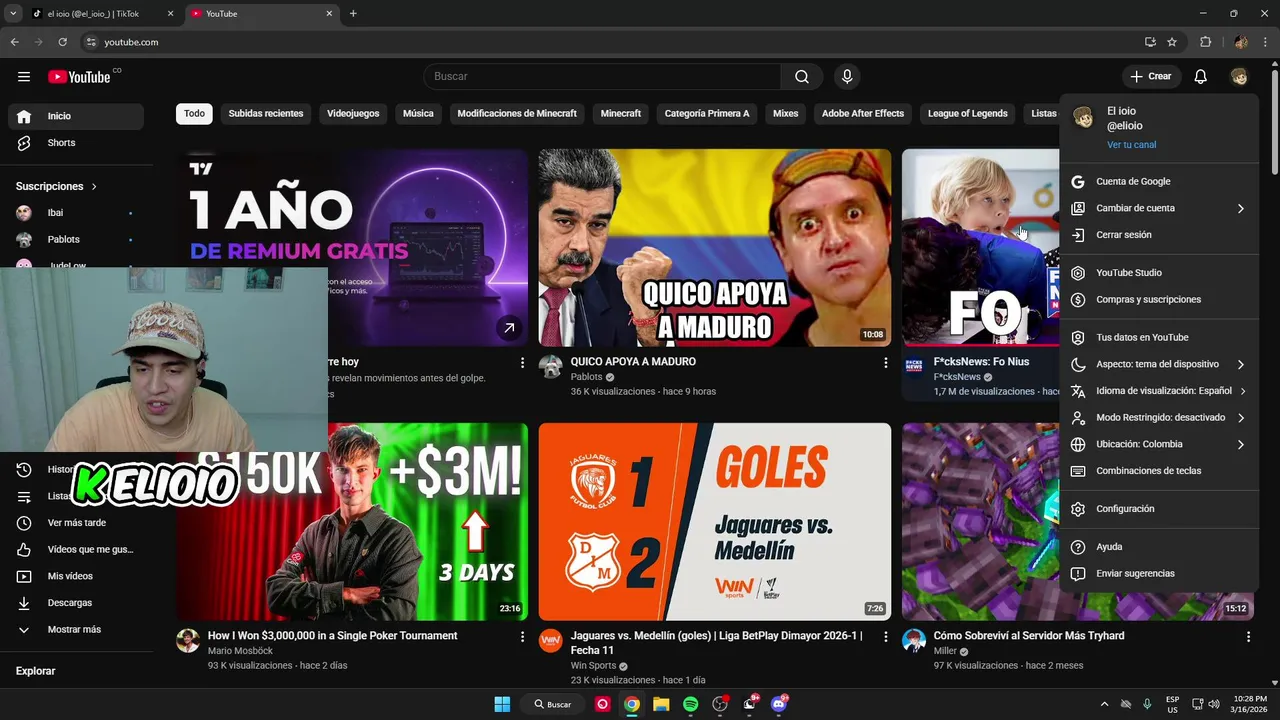Open new browser tab

(x=353, y=14)
